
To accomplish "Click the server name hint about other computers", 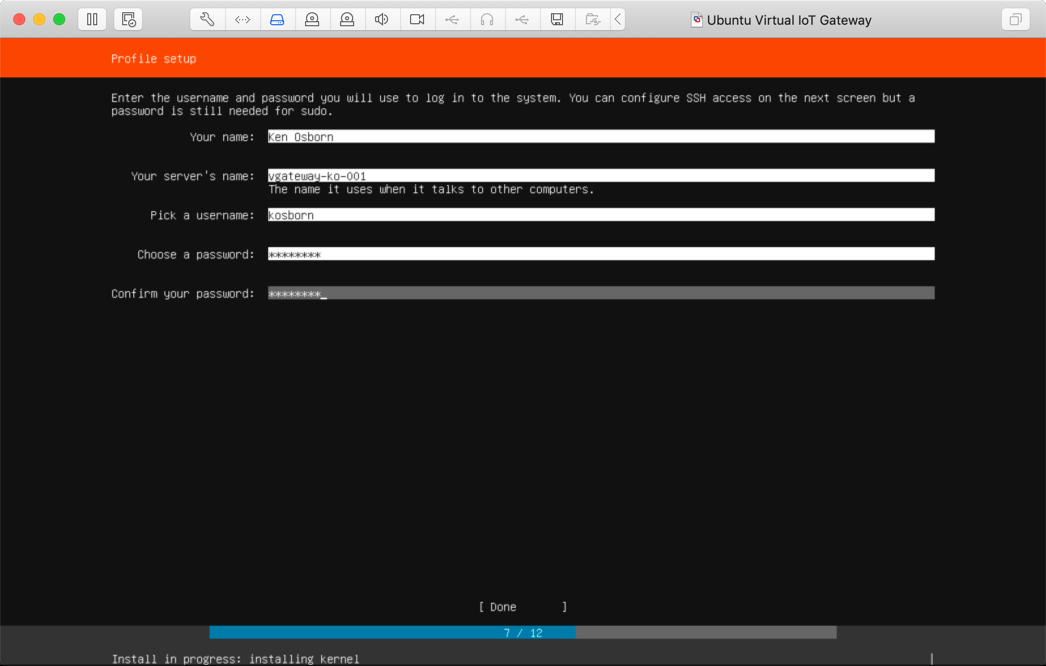I will point(431,190).
